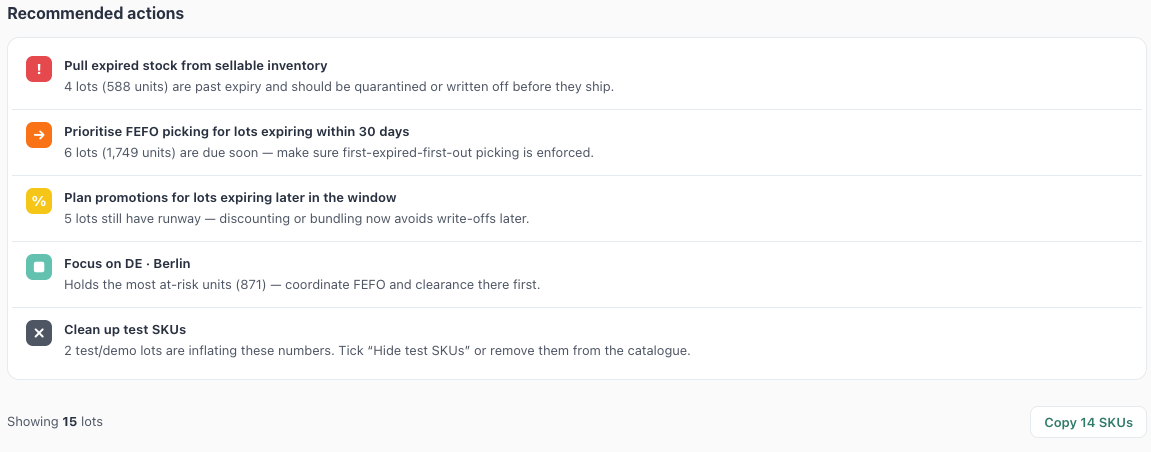
Task: Open 'Pull expired stock from sellable inventory' title
Action: click(x=195, y=66)
